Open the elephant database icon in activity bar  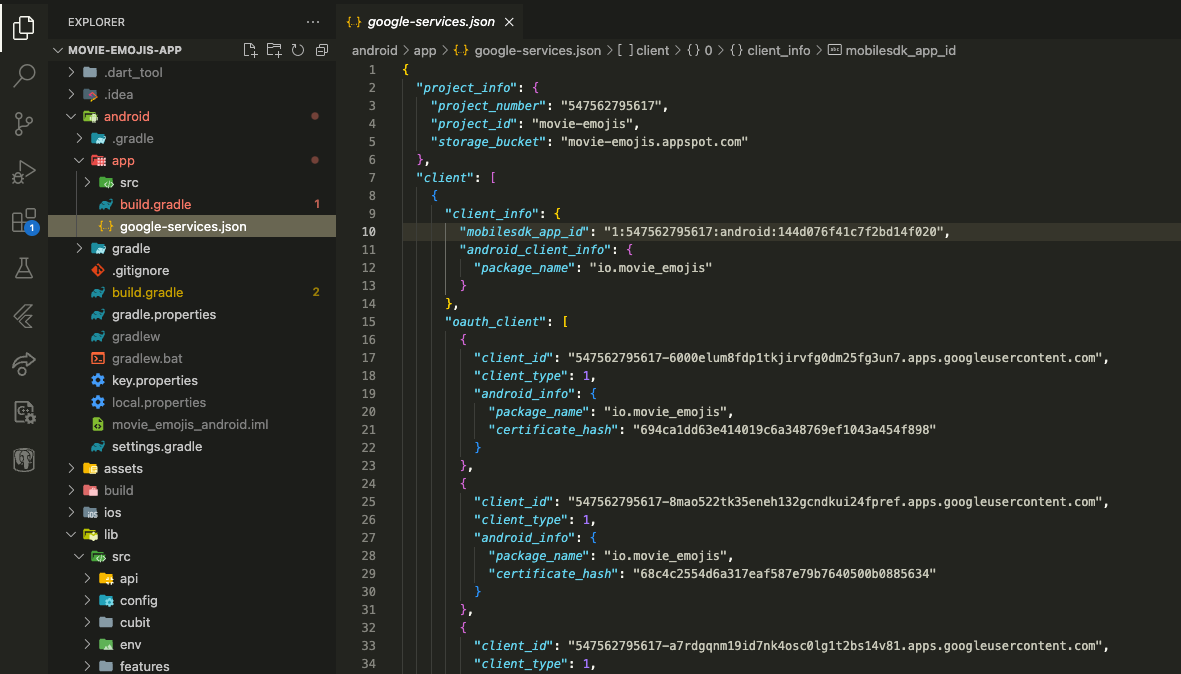click(x=23, y=460)
